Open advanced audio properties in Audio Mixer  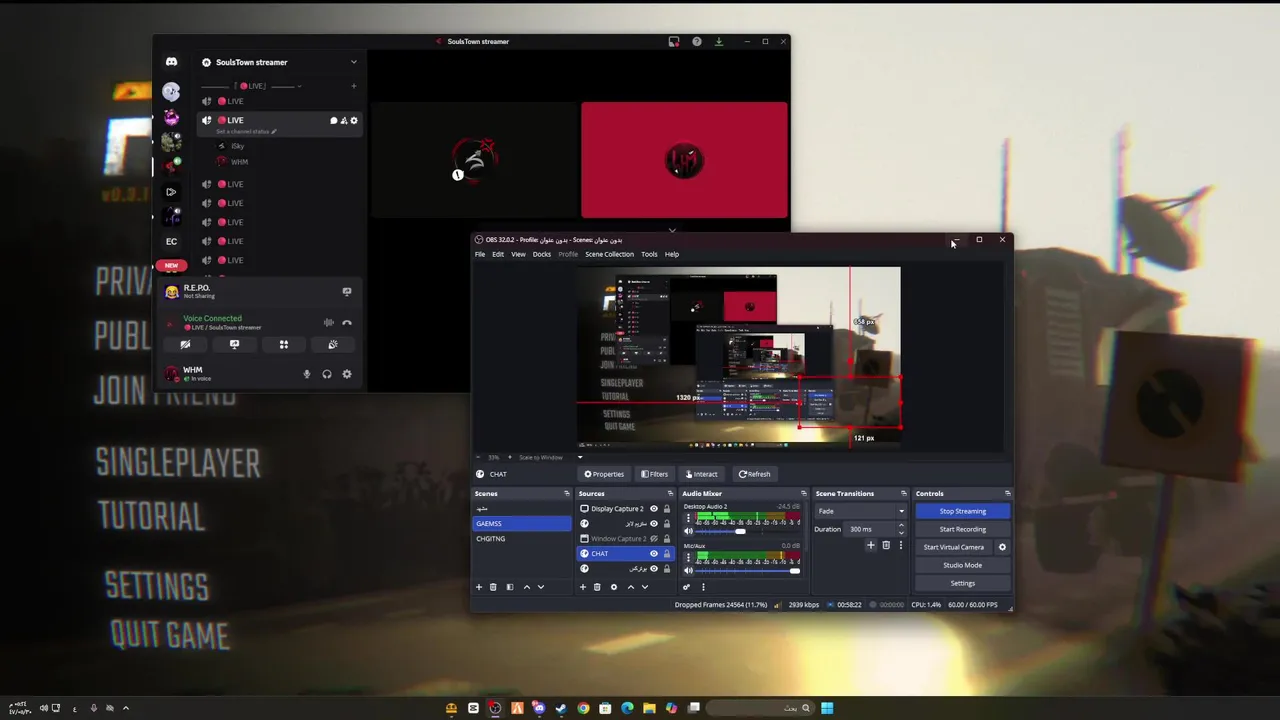pos(687,587)
